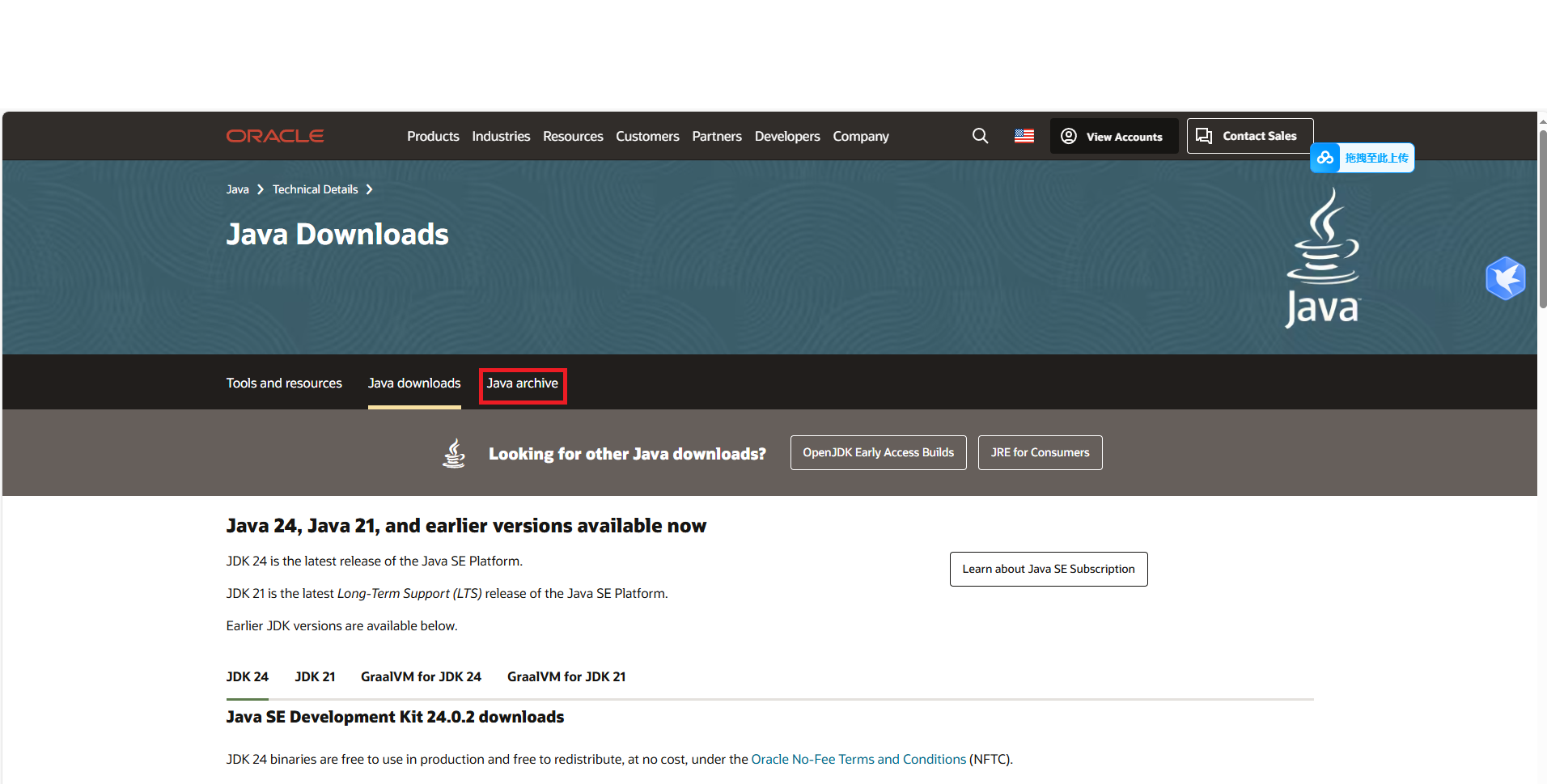Click the small Java cup icon
The width and height of the screenshot is (1547, 784).
454,453
